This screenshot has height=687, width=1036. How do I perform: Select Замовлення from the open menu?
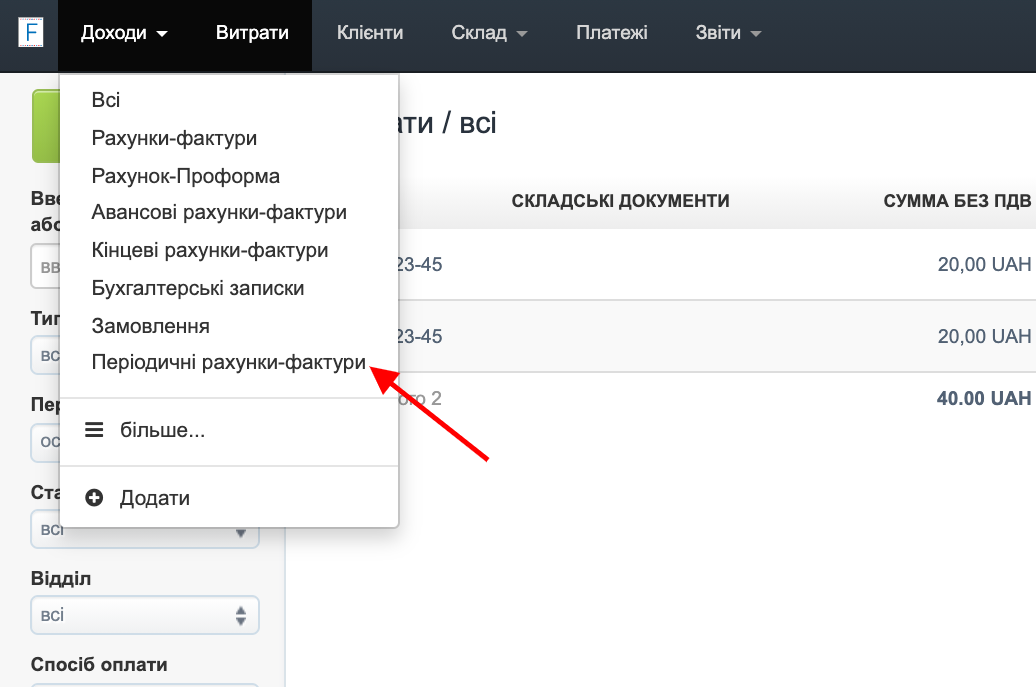click(151, 325)
